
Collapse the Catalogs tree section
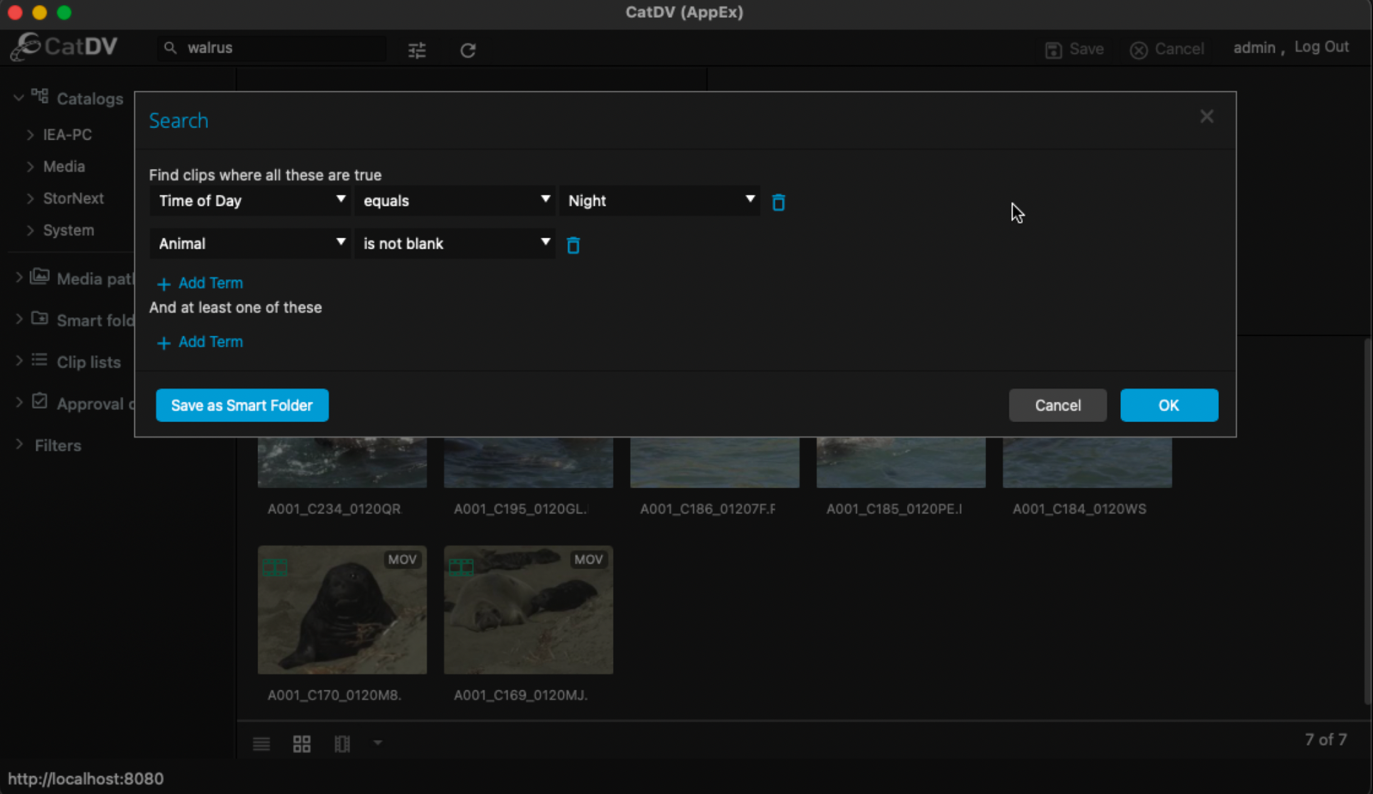[18, 98]
